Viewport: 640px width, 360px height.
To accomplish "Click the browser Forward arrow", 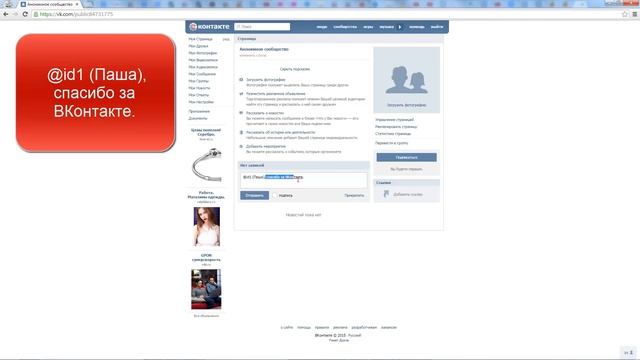I will pos(15,14).
